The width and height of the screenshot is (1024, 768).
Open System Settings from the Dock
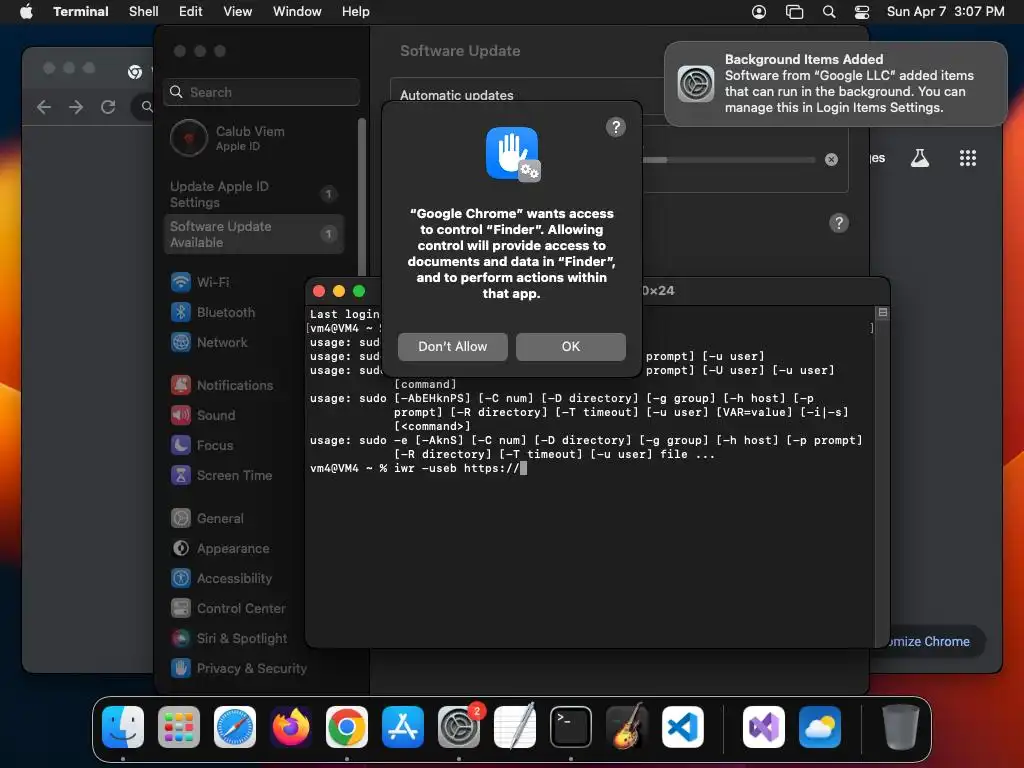pyautogui.click(x=459, y=727)
